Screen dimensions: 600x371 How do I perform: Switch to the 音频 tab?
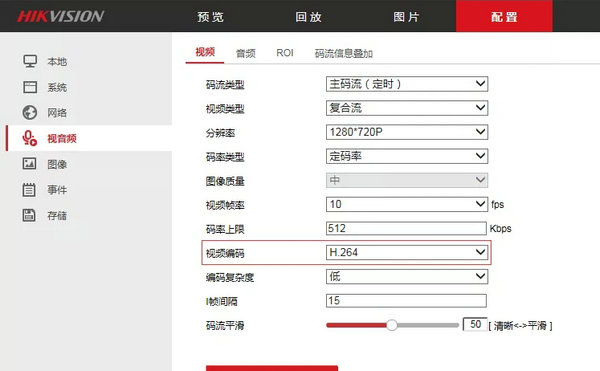pyautogui.click(x=246, y=53)
